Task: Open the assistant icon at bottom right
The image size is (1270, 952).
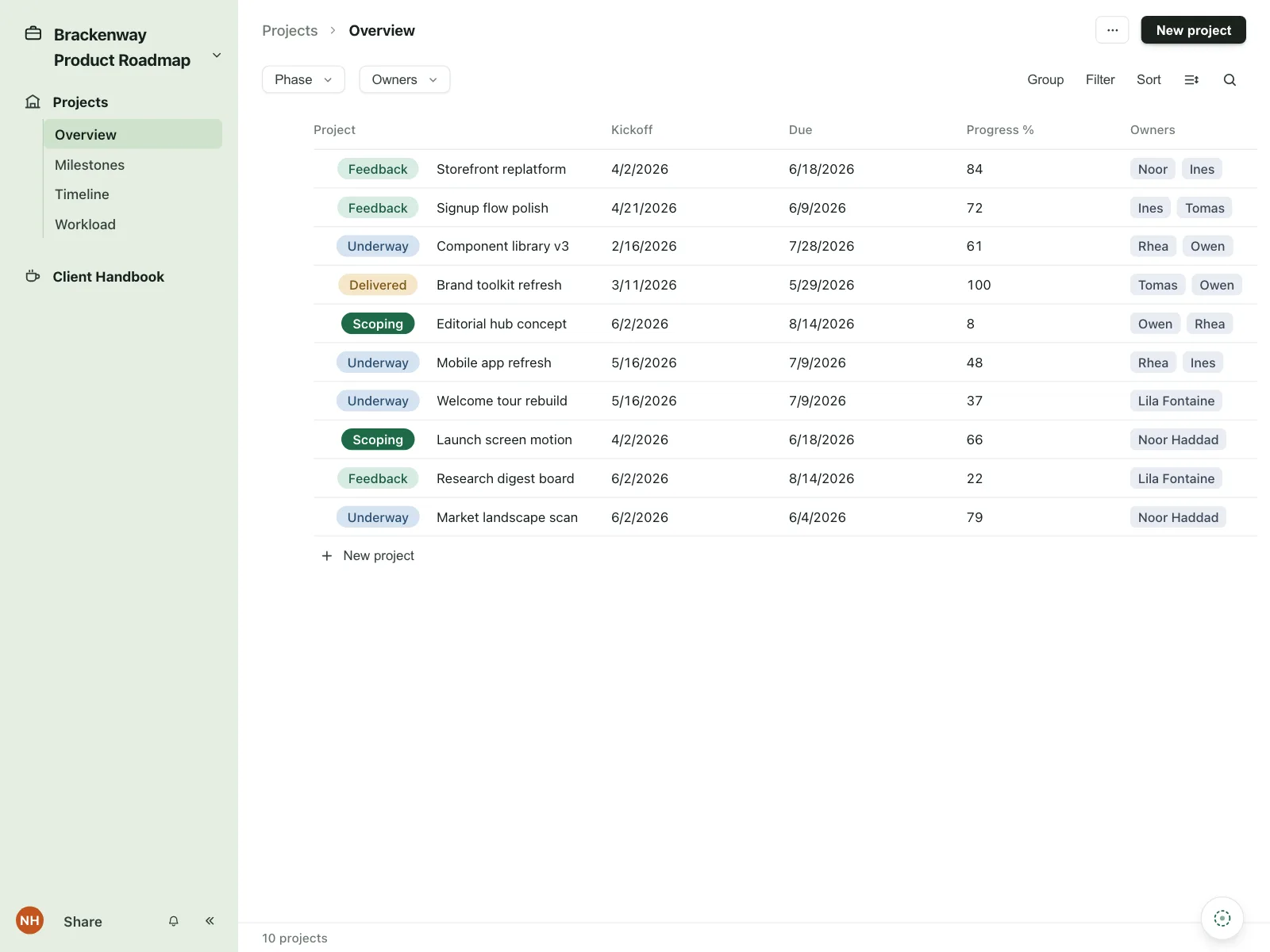Action: [x=1222, y=918]
